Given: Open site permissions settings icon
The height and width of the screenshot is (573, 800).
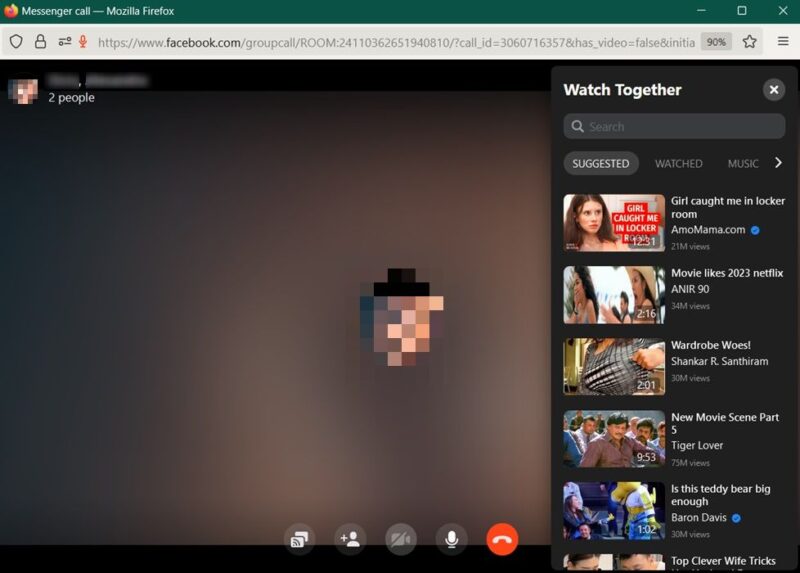Looking at the screenshot, I should (64, 41).
